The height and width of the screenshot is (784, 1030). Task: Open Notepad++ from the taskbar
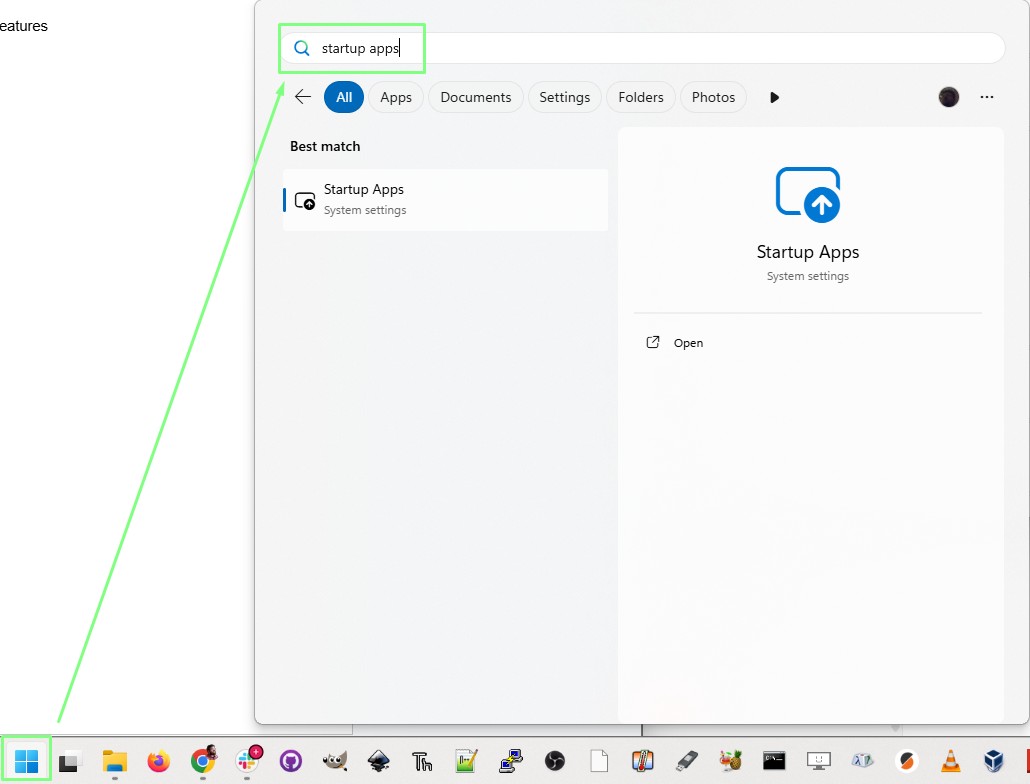466,761
